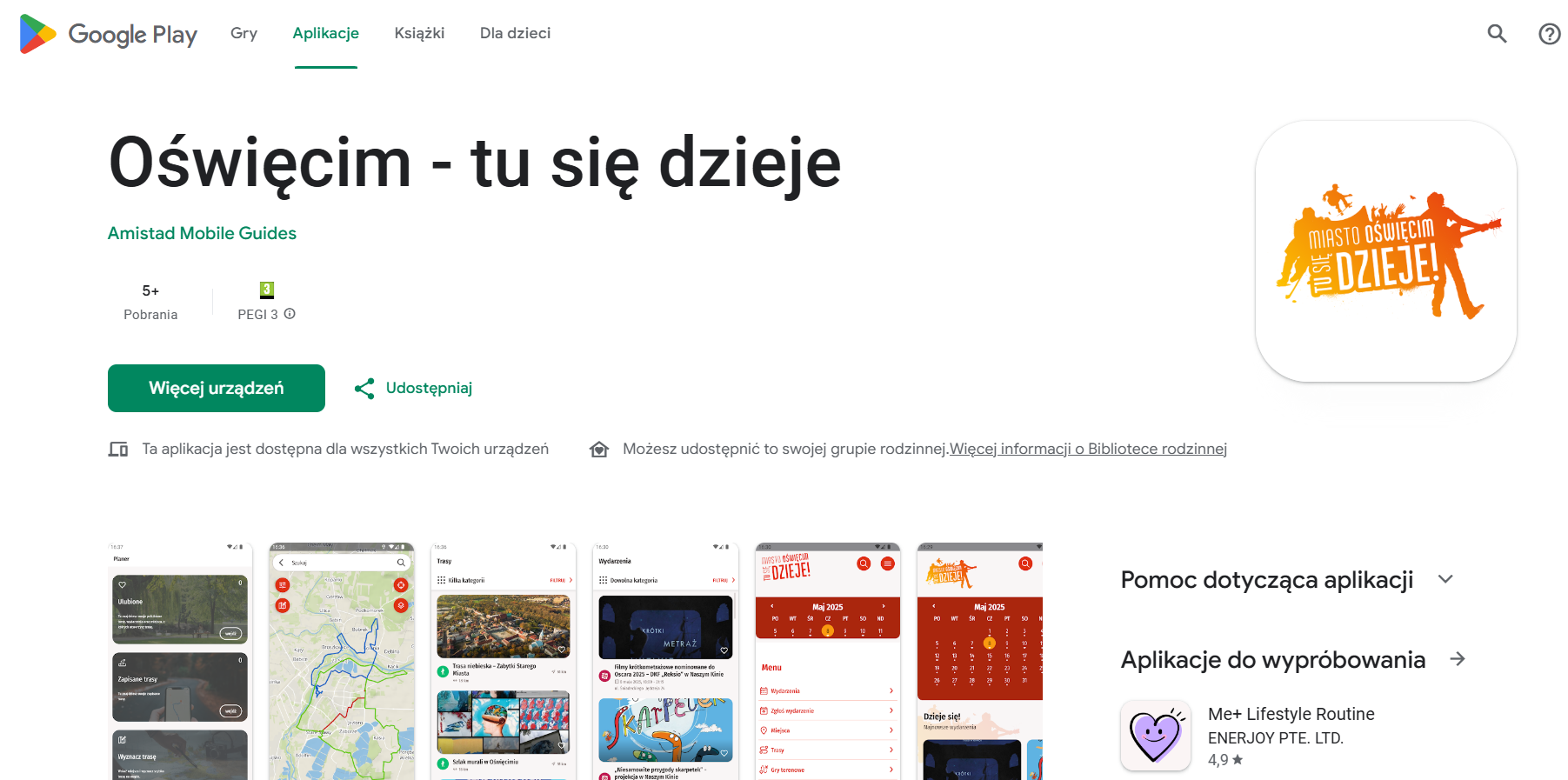Open the Dzieje się! screenshot thumbnail
Screen dimensions: 1568x780
tap(980, 662)
